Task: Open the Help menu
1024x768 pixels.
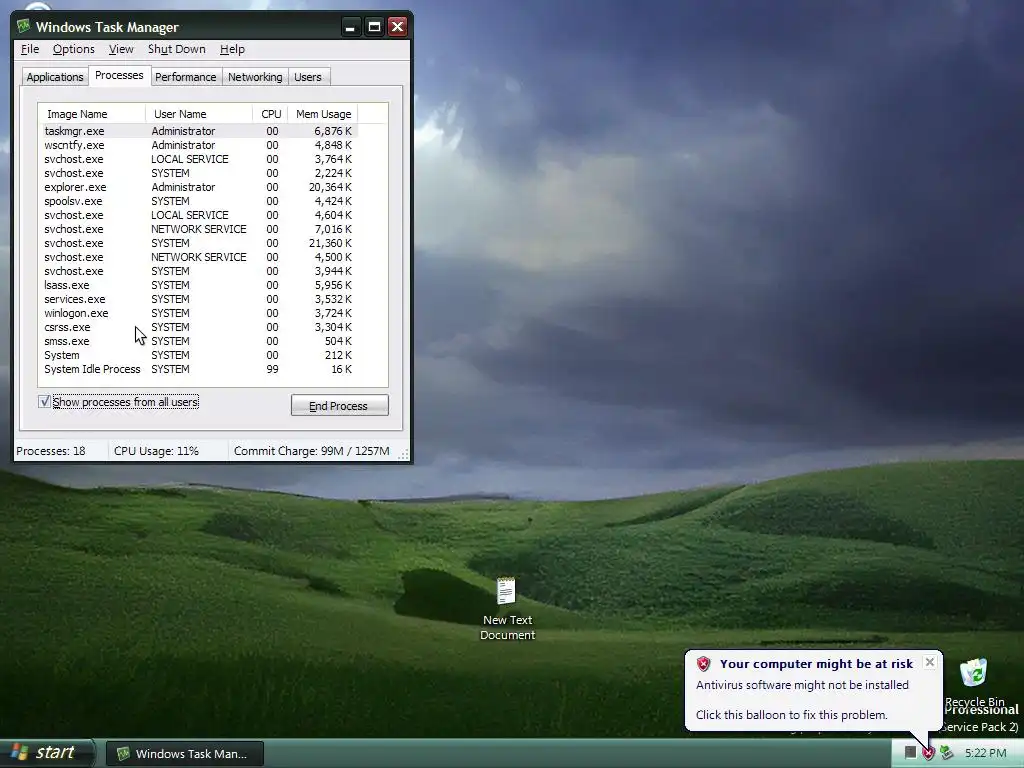Action: click(232, 49)
